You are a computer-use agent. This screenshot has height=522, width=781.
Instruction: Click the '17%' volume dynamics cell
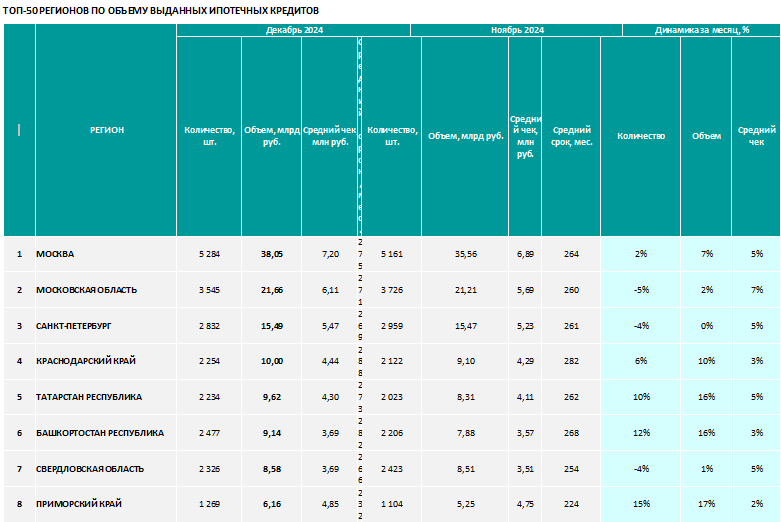point(706,504)
